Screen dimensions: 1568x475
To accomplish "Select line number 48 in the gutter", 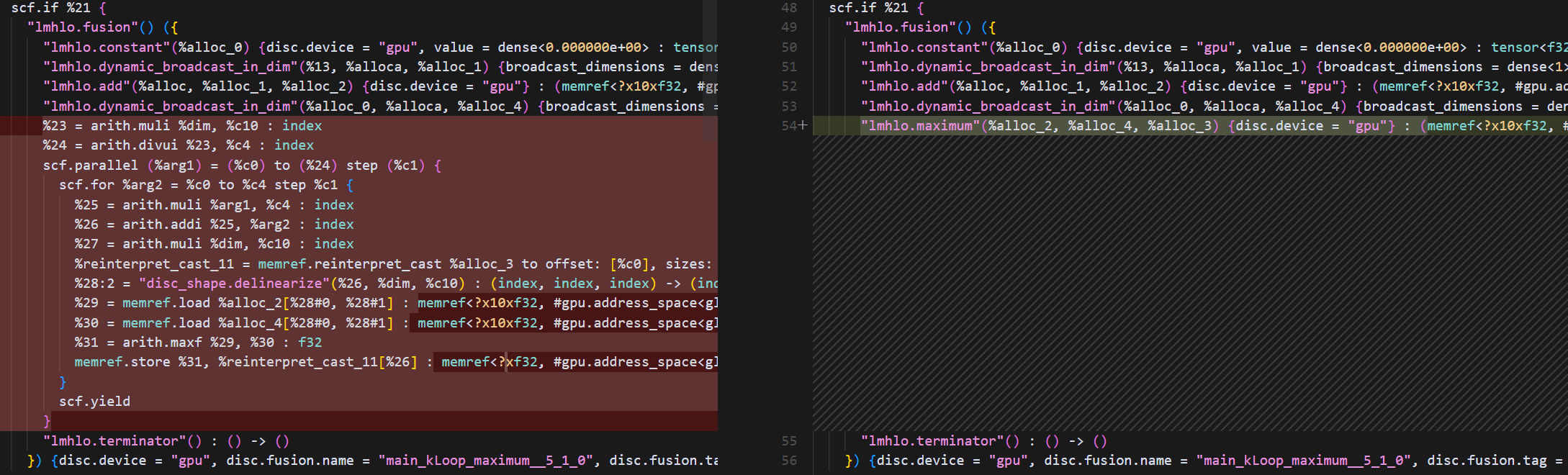I will point(789,8).
